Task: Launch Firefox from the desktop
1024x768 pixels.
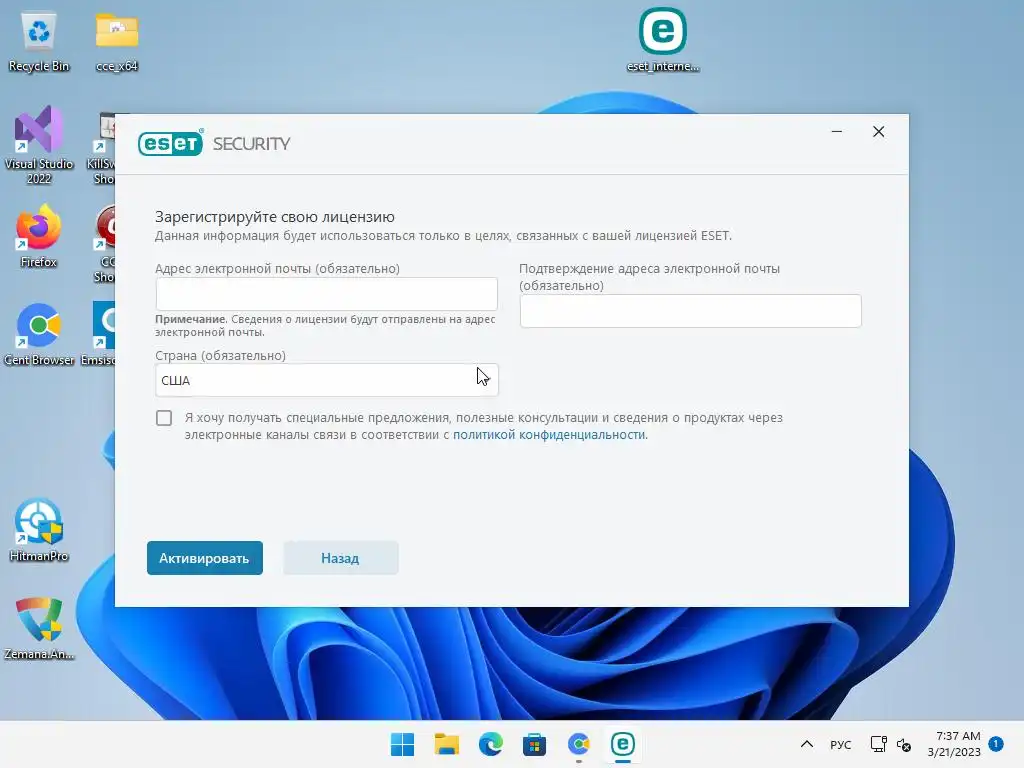Action: tap(39, 236)
